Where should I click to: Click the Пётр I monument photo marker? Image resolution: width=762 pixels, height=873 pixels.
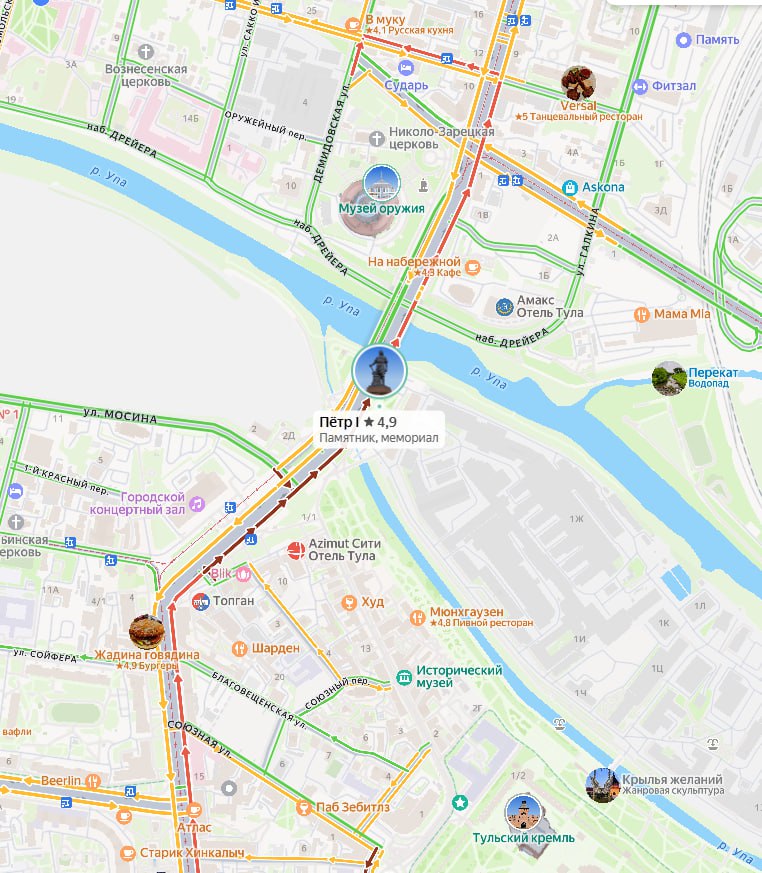380,371
